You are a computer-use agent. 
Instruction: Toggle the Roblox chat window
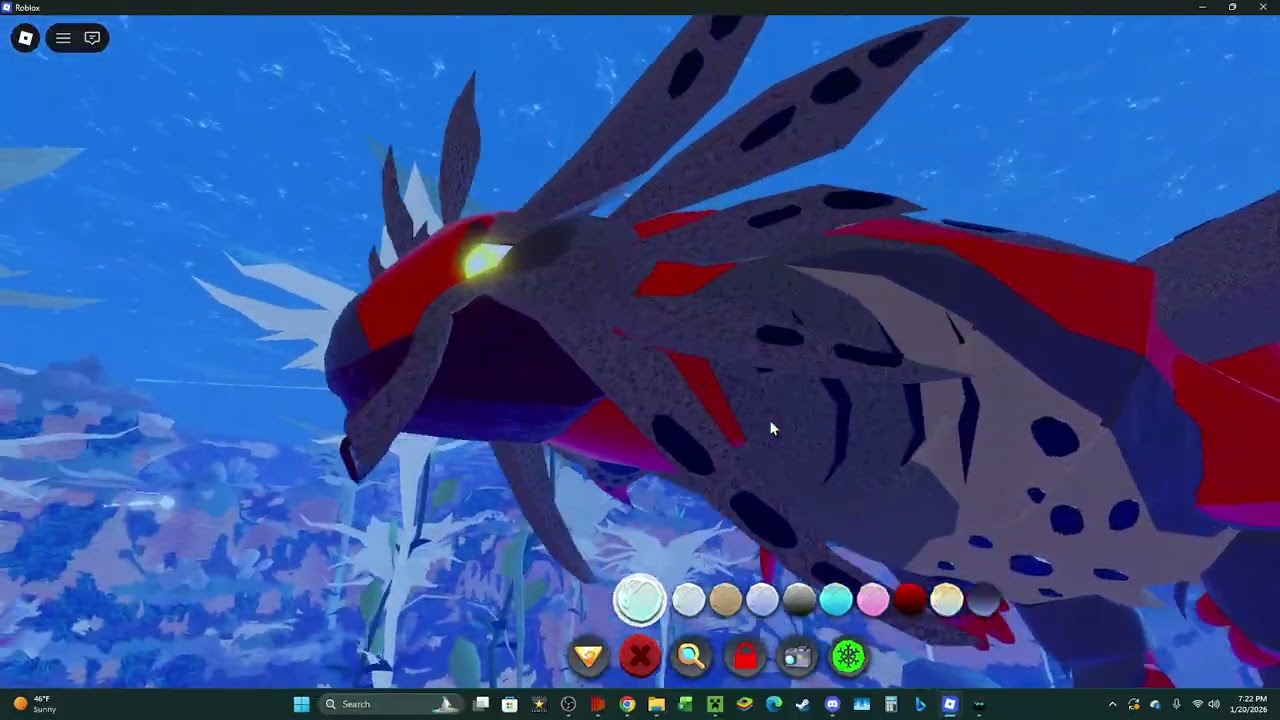coord(92,38)
